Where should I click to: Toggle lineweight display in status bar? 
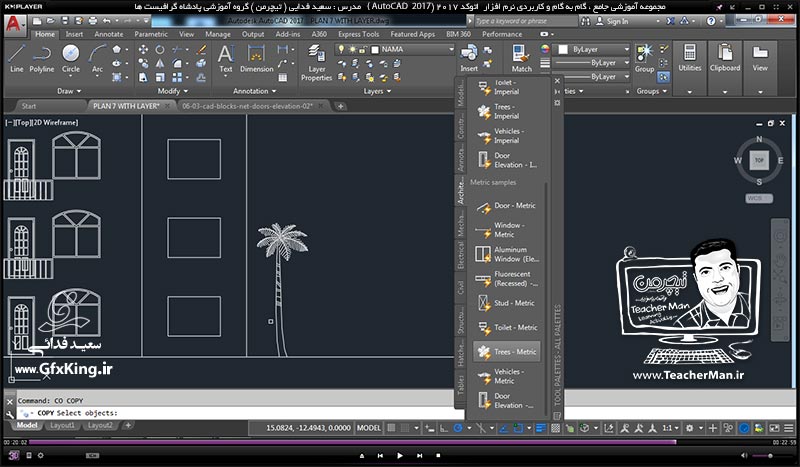coord(541,428)
